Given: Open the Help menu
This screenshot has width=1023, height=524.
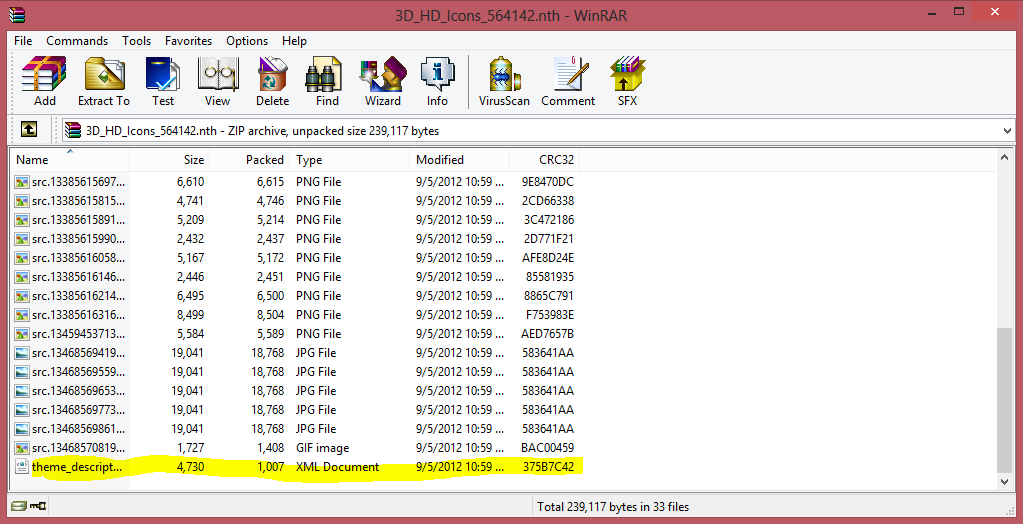Looking at the screenshot, I should click(x=294, y=40).
